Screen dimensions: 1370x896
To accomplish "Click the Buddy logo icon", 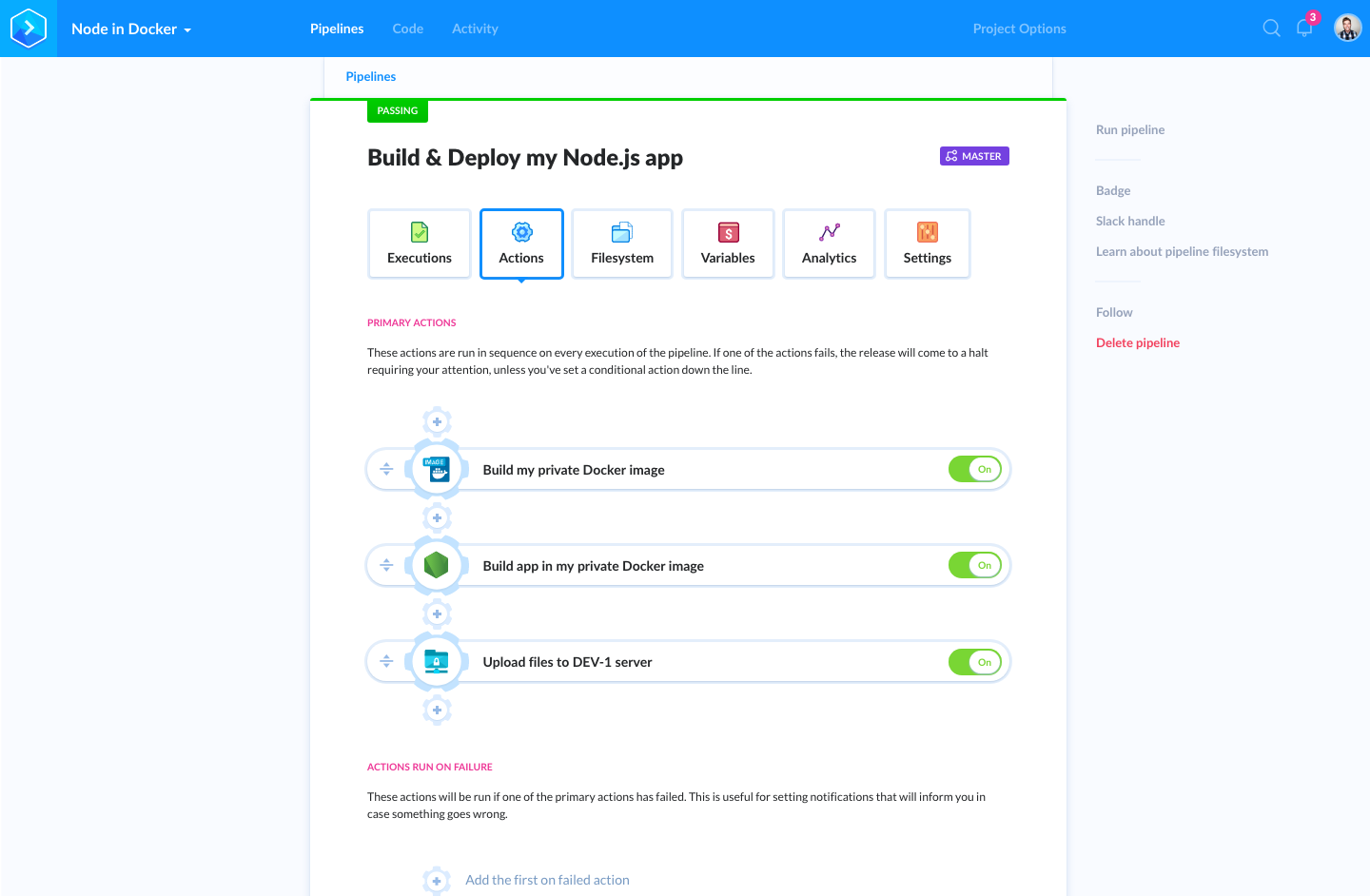I will tap(29, 29).
